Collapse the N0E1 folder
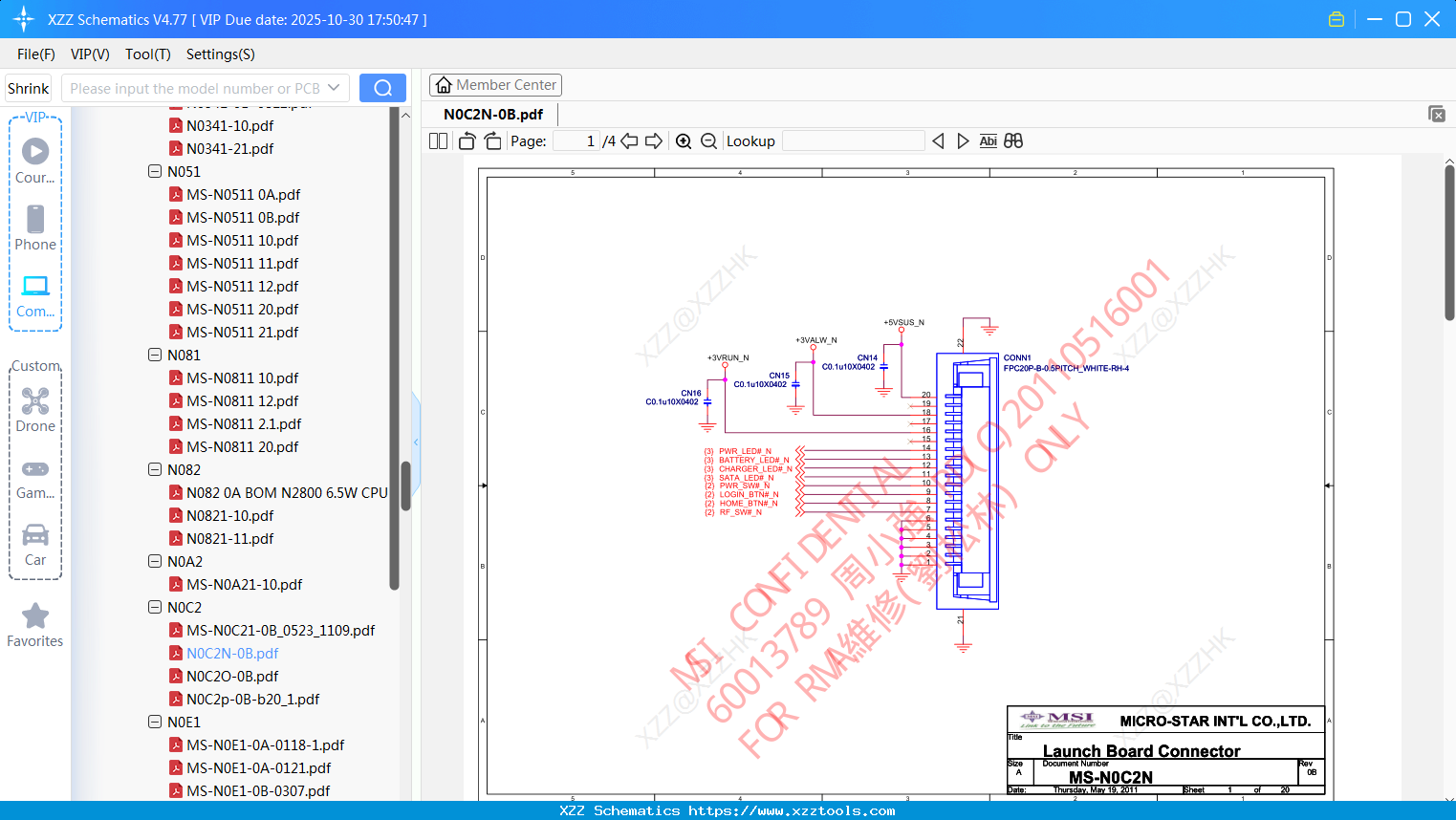Viewport: 1456px width, 820px height. click(155, 723)
